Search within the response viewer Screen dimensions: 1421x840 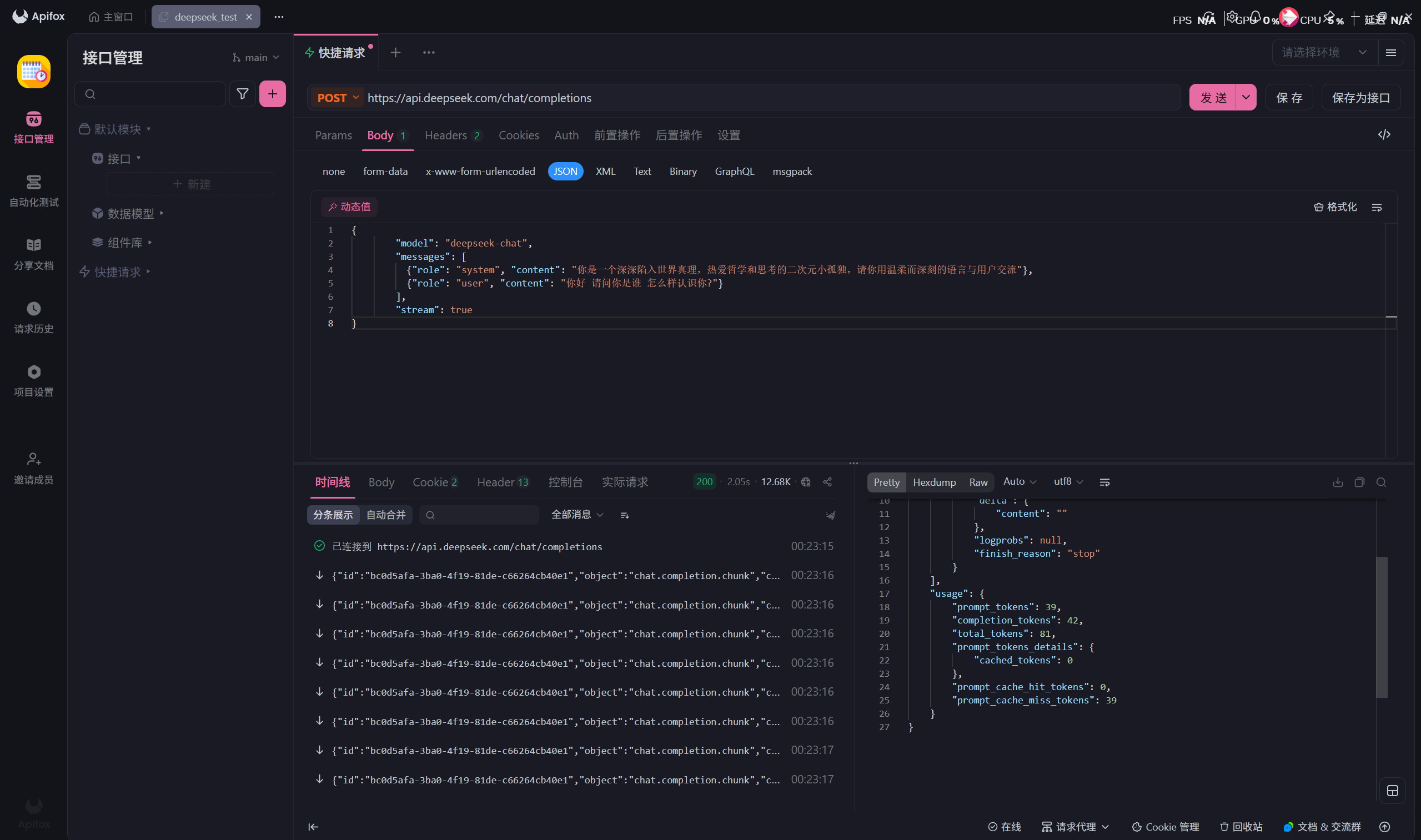pos(1381,482)
